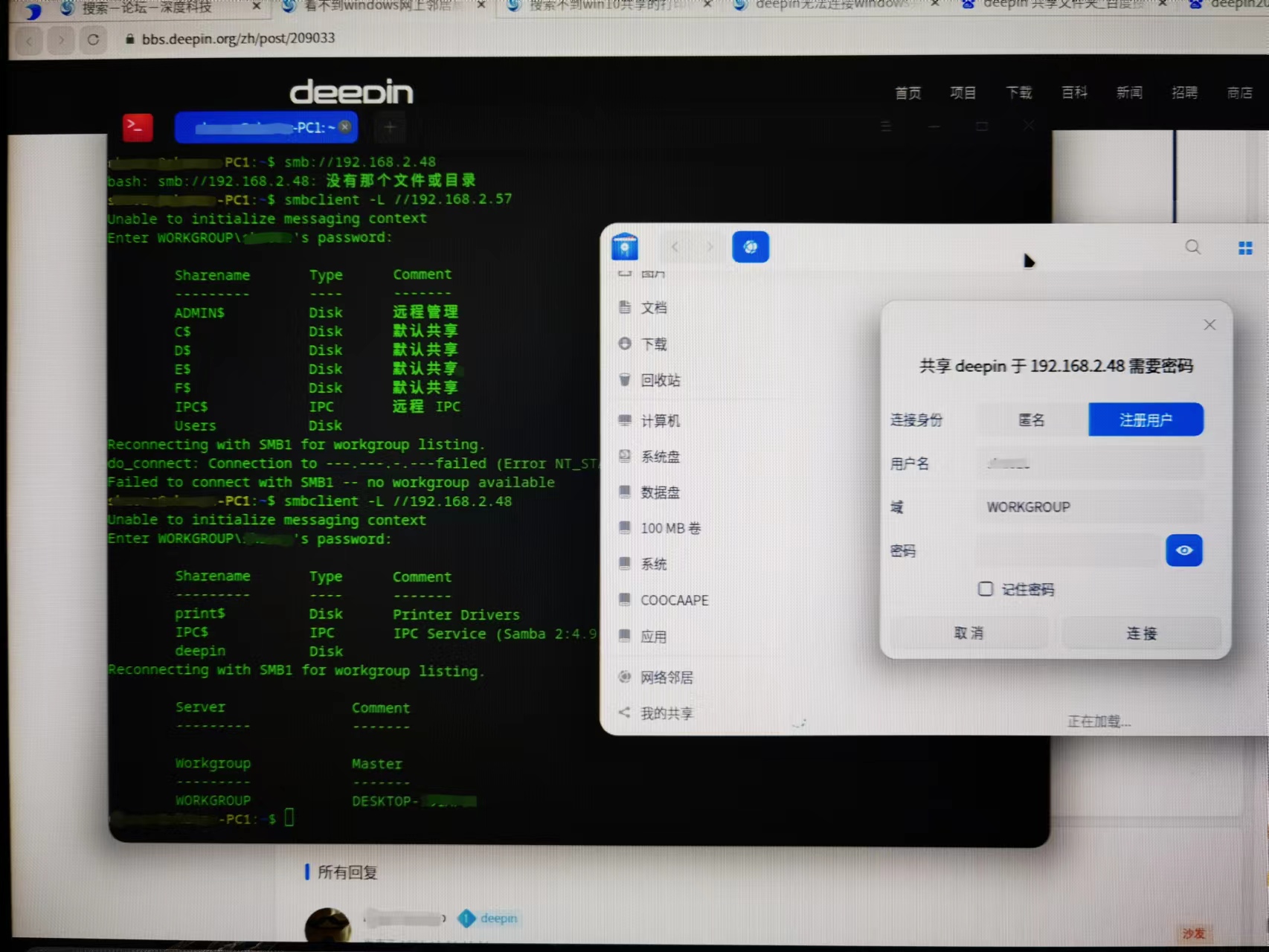Click the 密码 input field
This screenshot has width=1269, height=952.
(1069, 551)
